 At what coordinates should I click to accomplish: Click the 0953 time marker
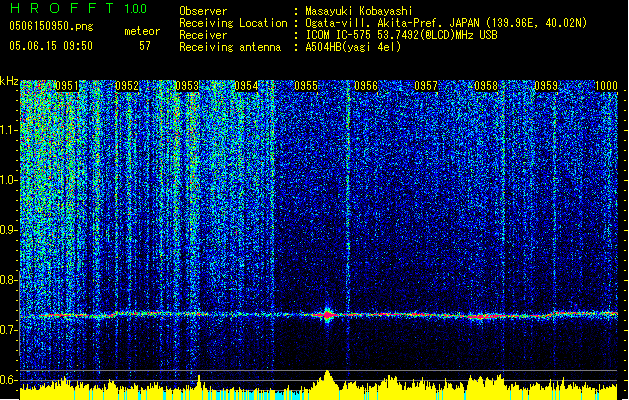[x=187, y=86]
